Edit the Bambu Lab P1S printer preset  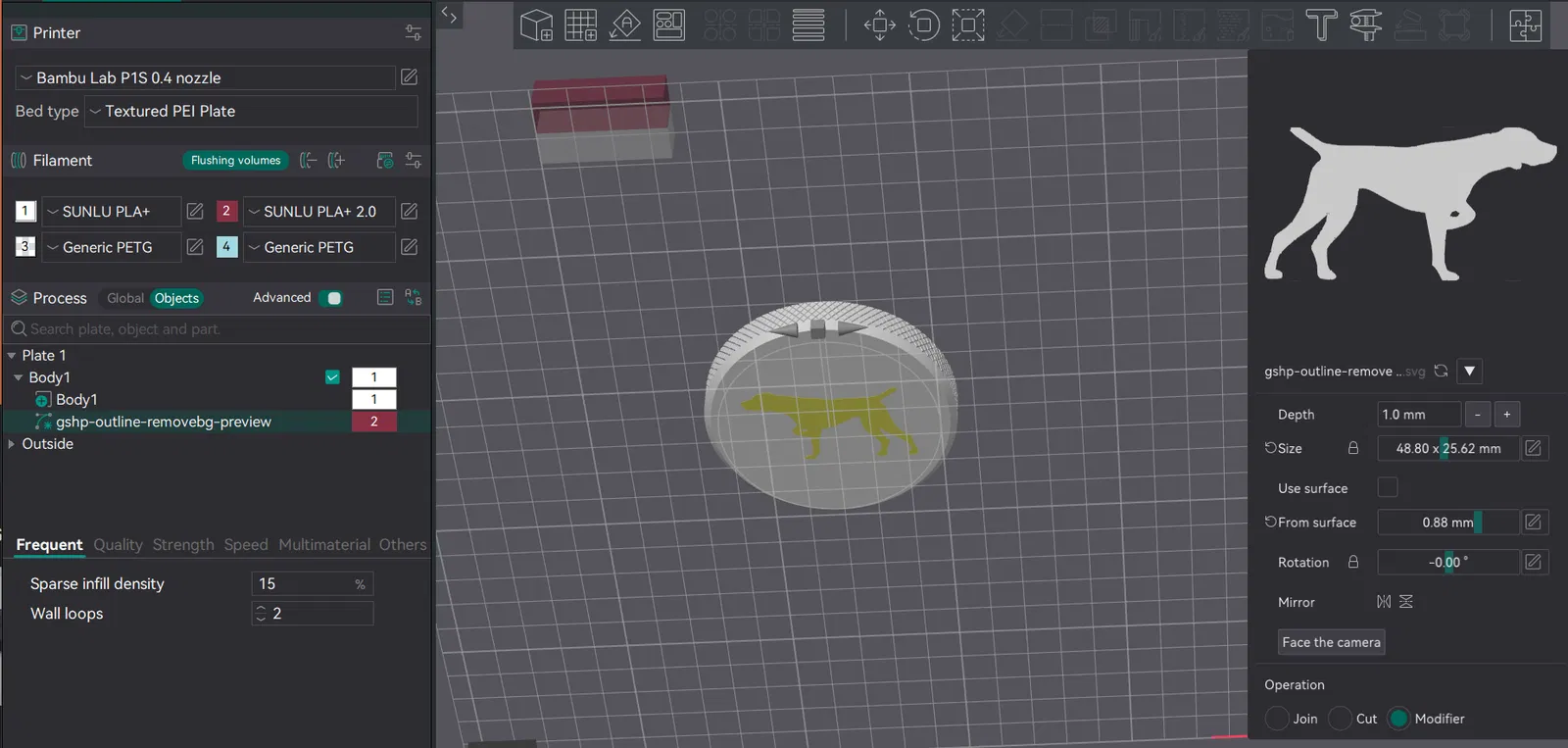410,76
